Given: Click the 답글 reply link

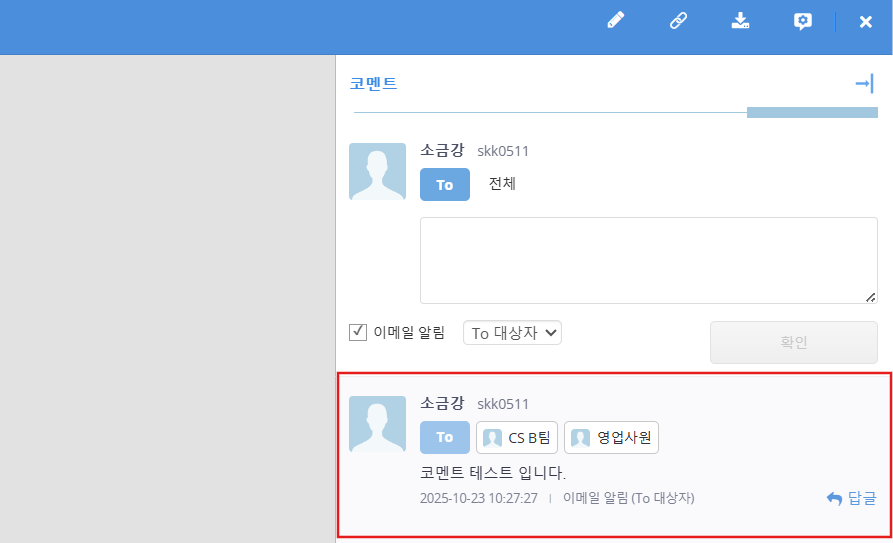Looking at the screenshot, I should 851,498.
